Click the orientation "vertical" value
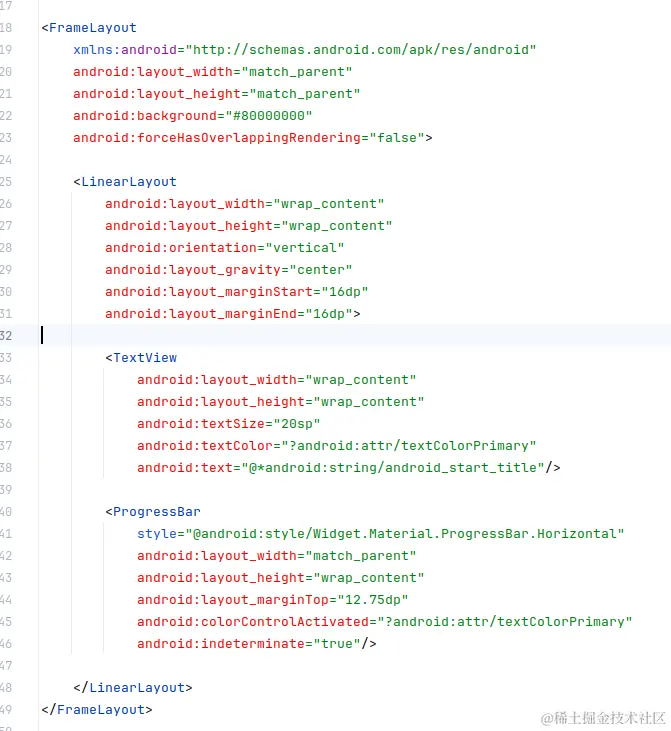 [304, 248]
